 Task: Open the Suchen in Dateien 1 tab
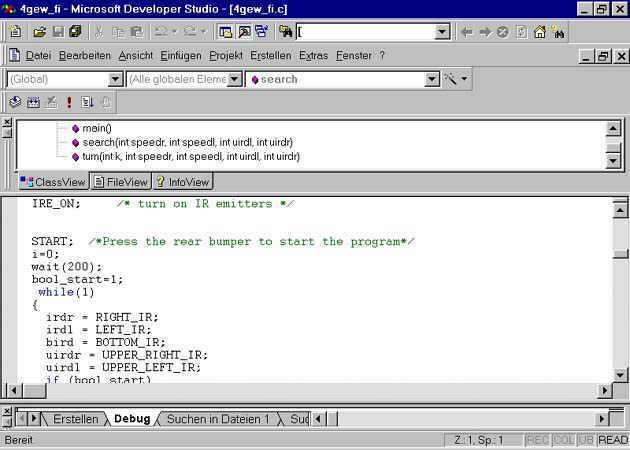217,419
